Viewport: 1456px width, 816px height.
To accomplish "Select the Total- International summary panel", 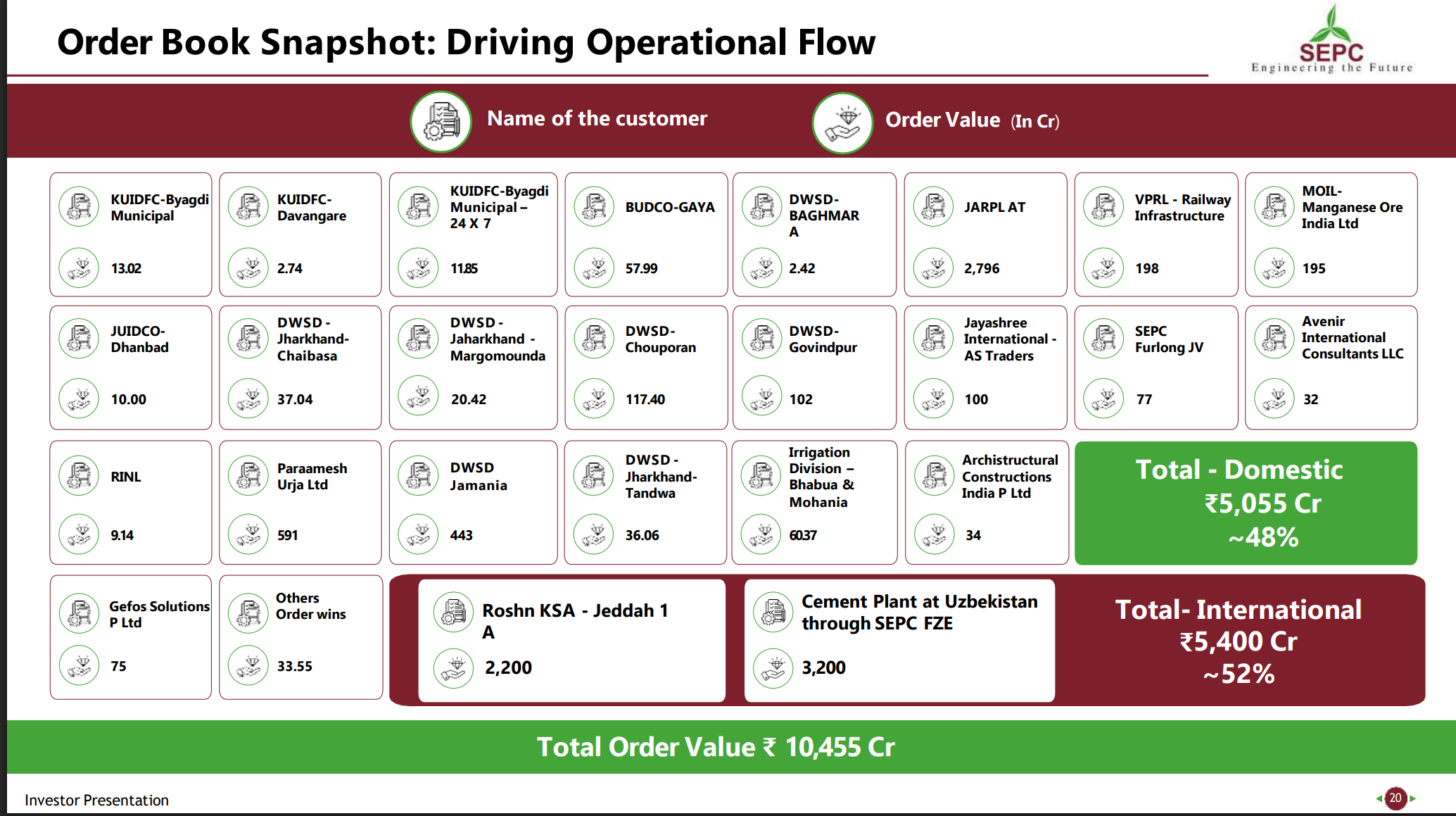I will pos(1239,641).
